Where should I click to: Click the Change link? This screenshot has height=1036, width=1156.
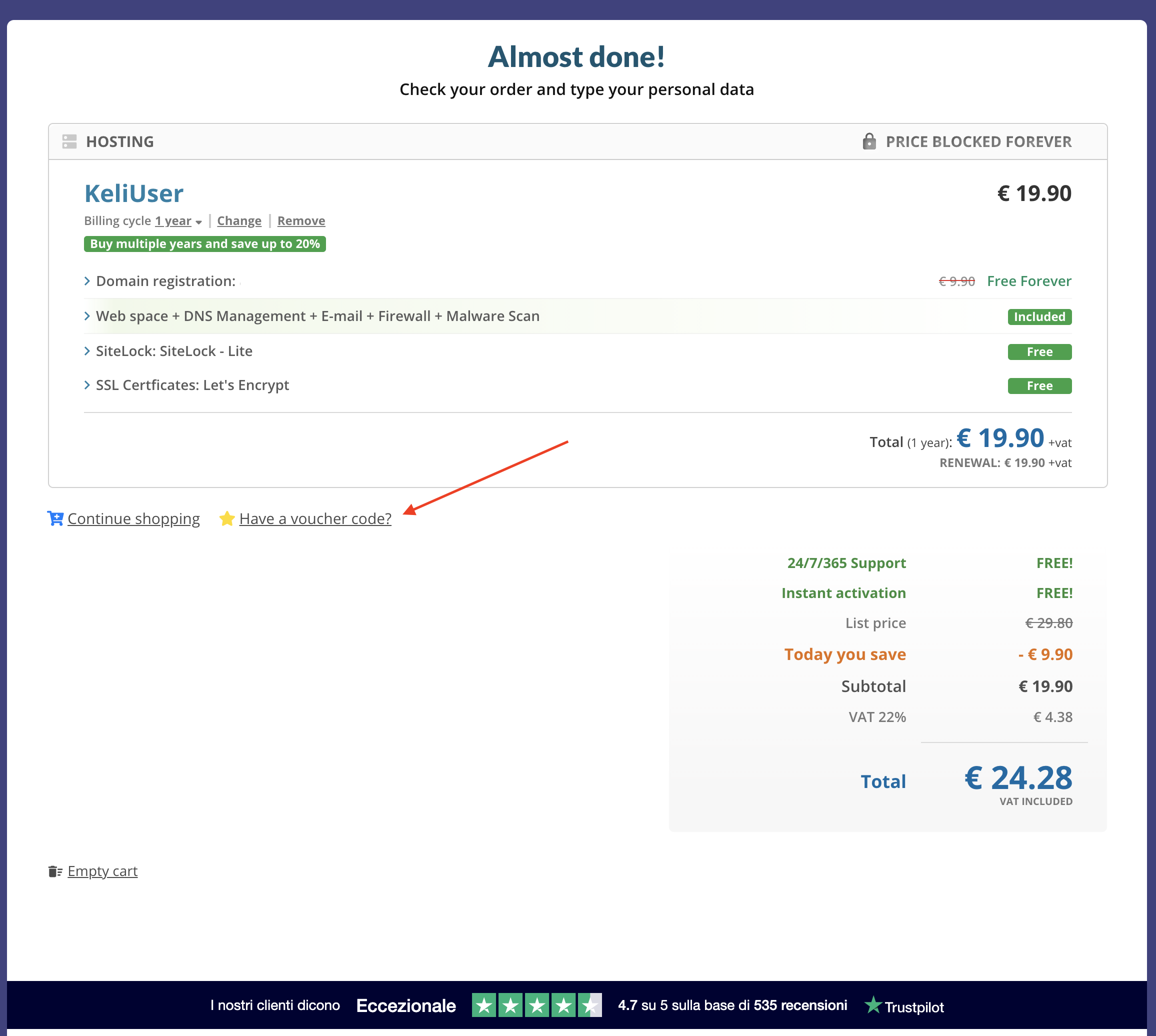239,221
